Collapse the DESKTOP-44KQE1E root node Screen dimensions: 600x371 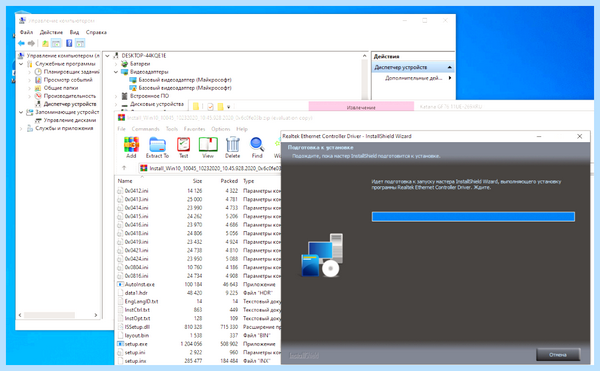tap(108, 56)
